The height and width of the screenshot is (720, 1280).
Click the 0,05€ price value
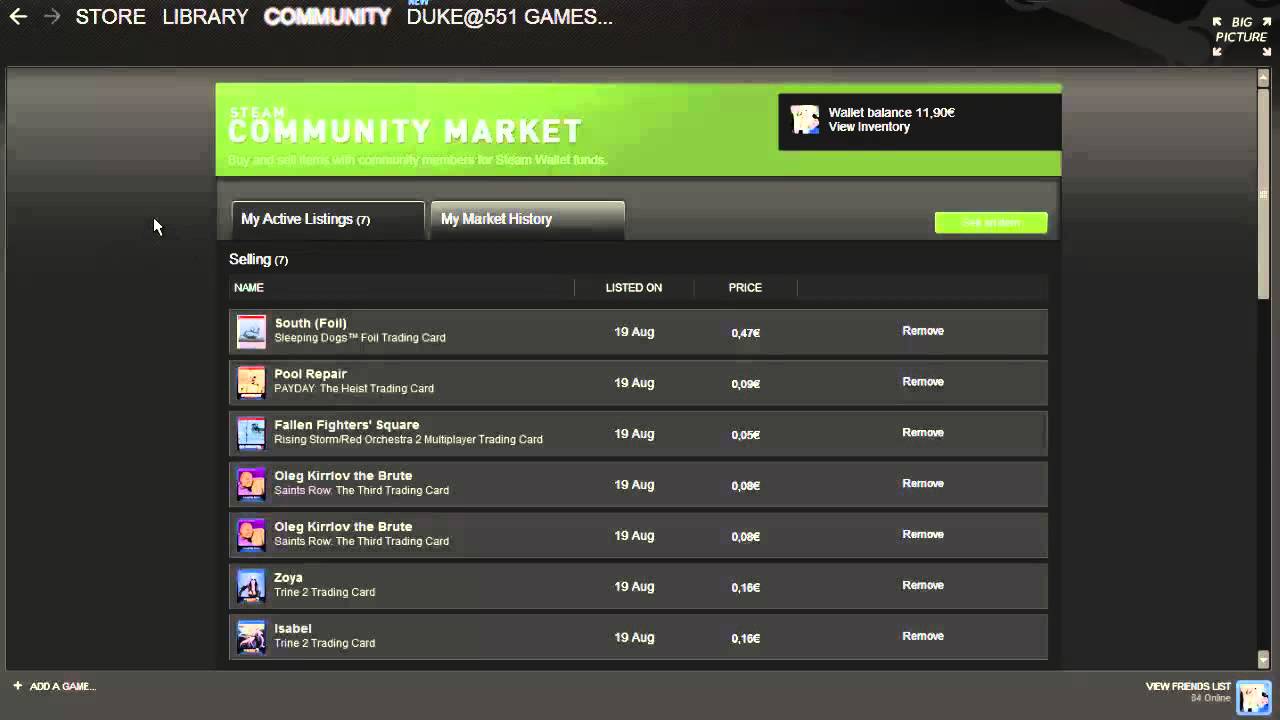point(745,435)
